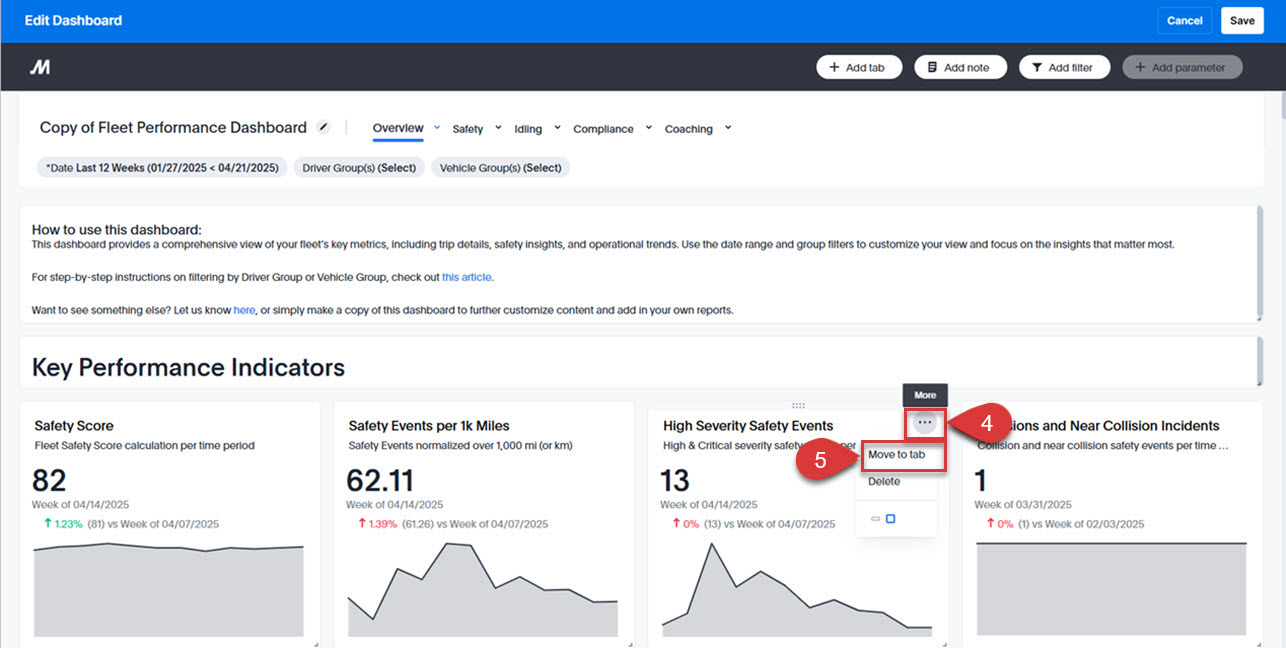Screen dimensions: 1286x648
Task: Open the Vehicle Group(s) filter
Action: (501, 168)
